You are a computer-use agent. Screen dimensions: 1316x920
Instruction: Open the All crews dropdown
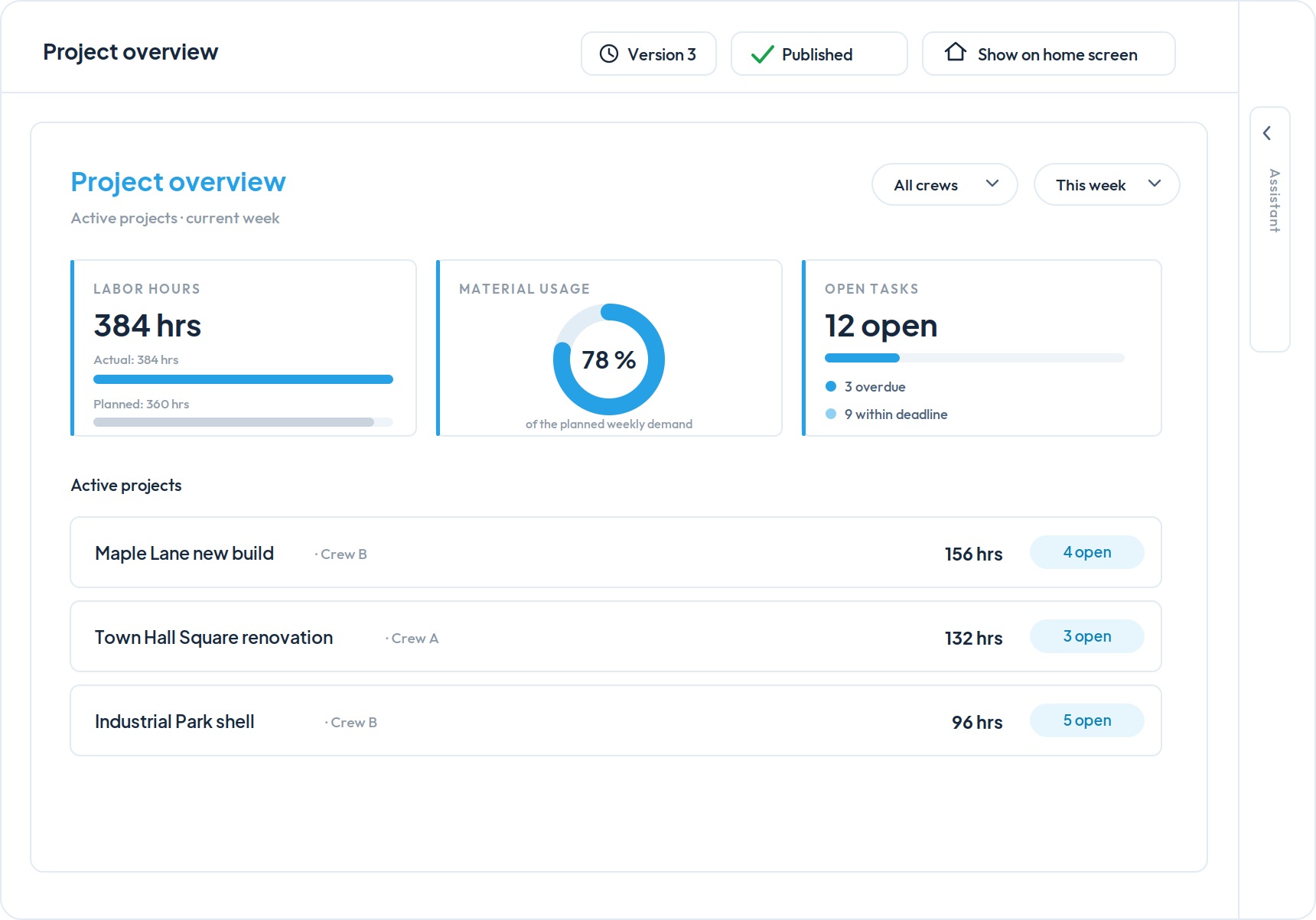(x=944, y=184)
